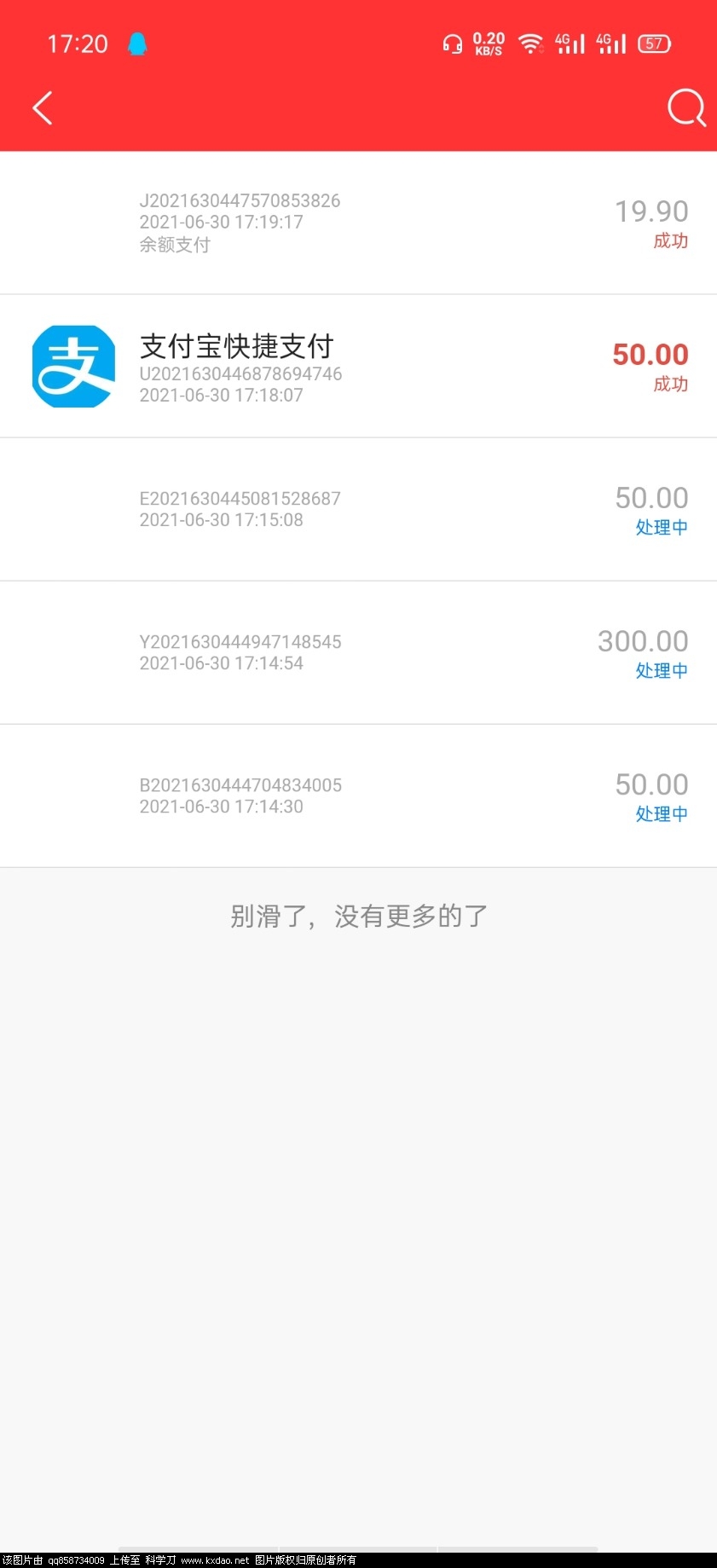
Task: Tap 成功 status under 19.90
Action: [670, 241]
